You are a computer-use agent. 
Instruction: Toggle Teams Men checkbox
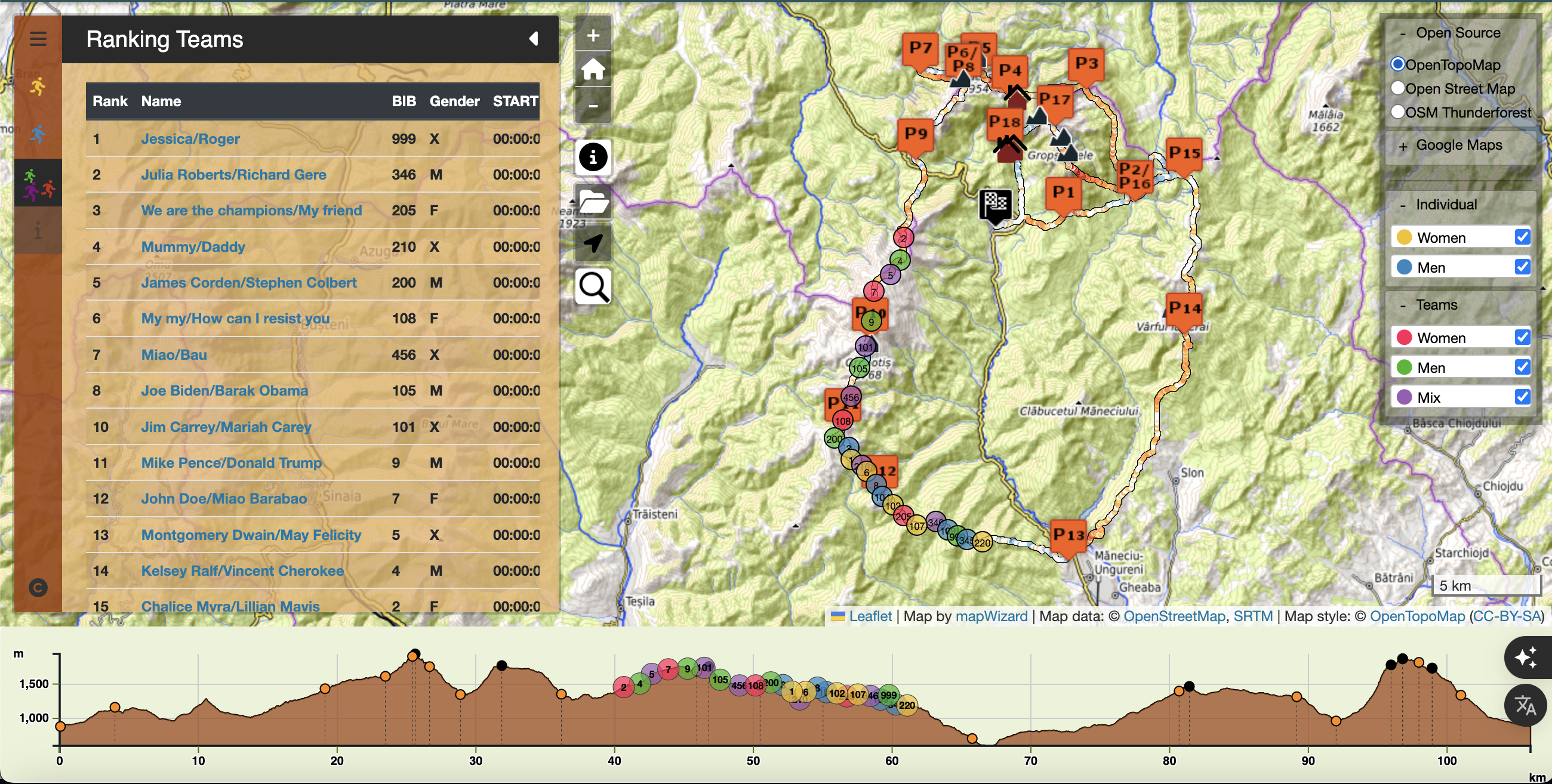(x=1523, y=366)
